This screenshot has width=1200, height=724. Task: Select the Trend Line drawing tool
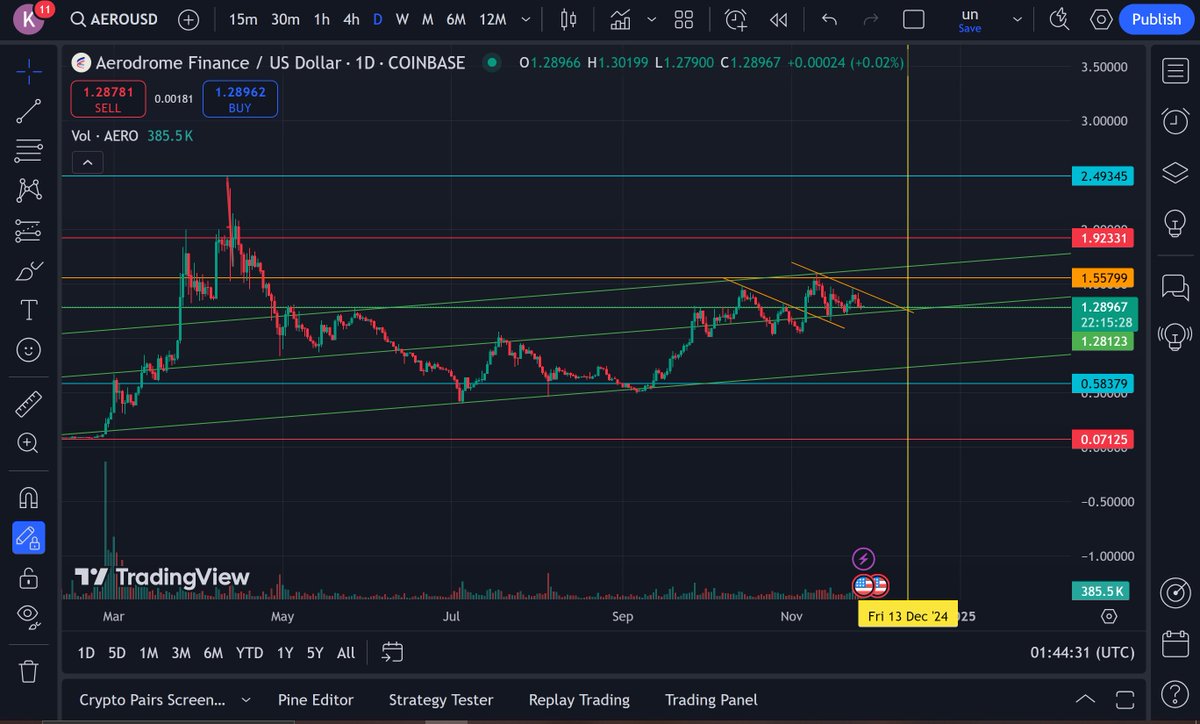click(x=28, y=111)
